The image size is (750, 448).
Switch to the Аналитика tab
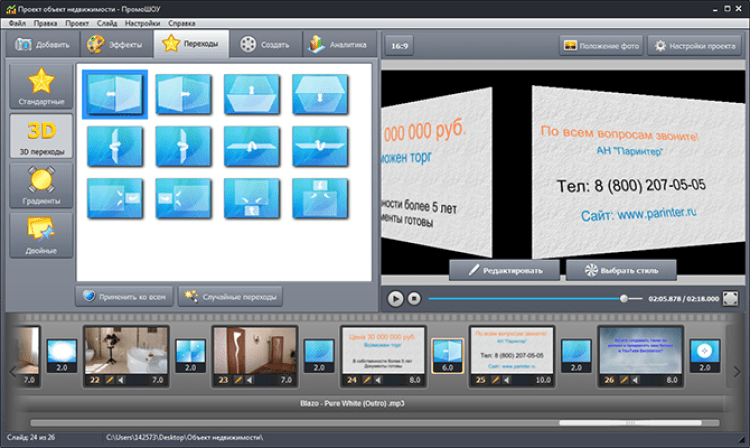(340, 44)
